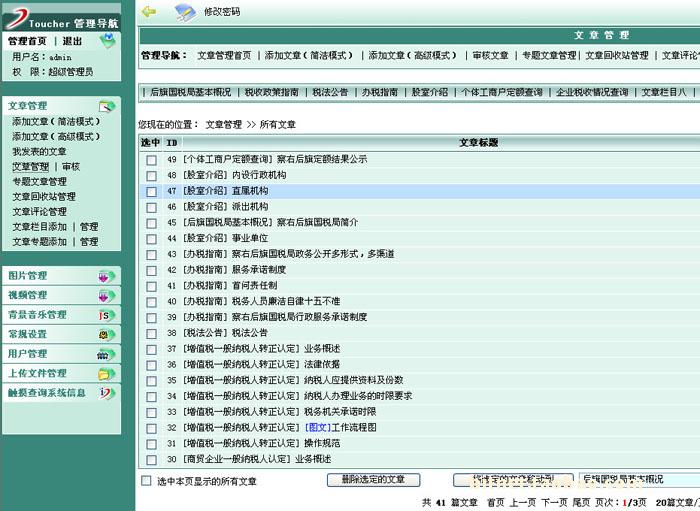The image size is (700, 511).
Task: Click the folder icon on 上传文件管理
Action: click(x=106, y=374)
